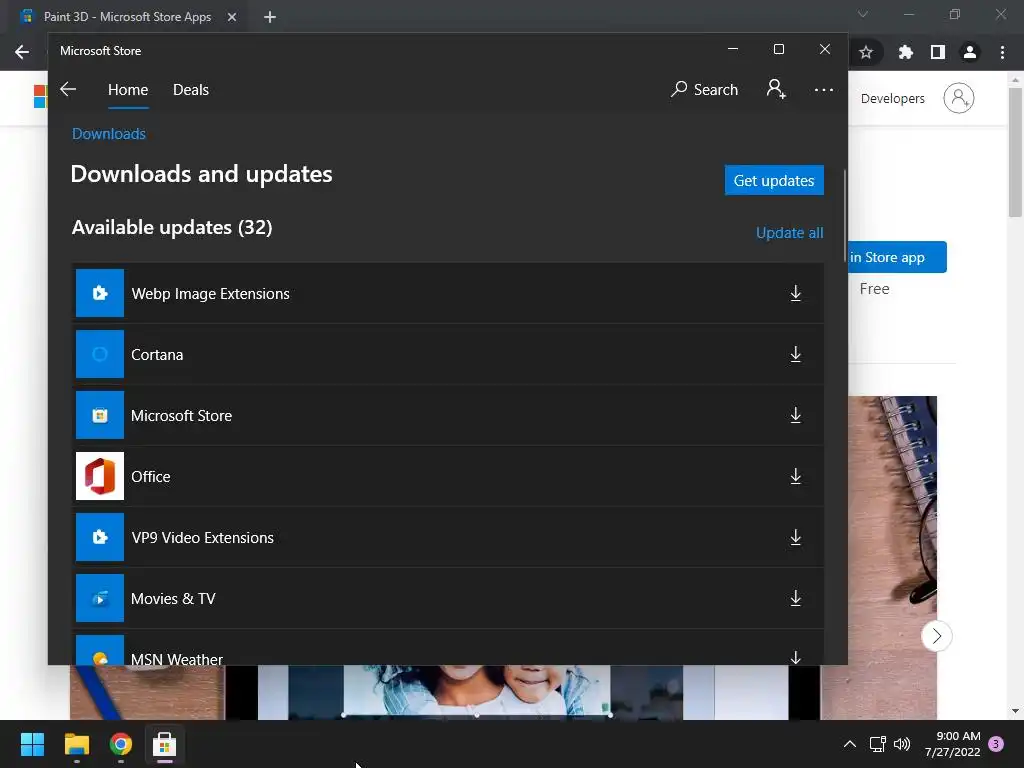Screen dimensions: 1024x768
Task: Select the Office list entry
Action: pos(448,476)
